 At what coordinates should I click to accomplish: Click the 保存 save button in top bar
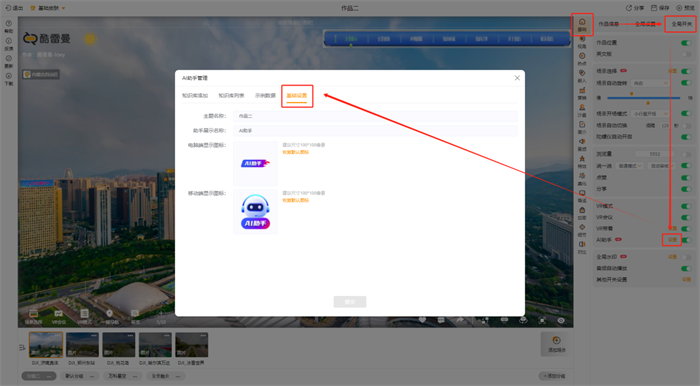(660, 8)
